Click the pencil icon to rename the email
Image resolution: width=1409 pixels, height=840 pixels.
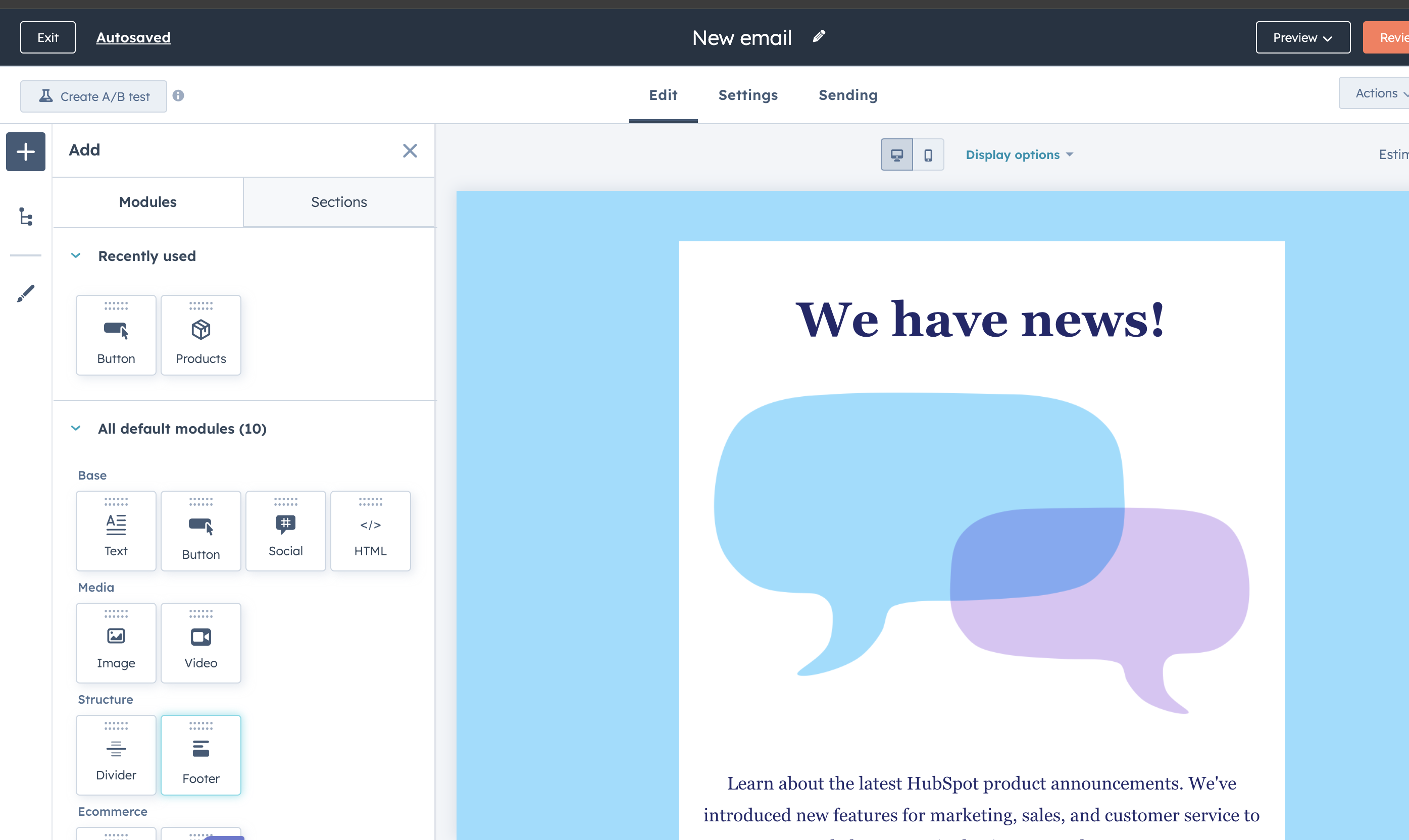click(819, 37)
